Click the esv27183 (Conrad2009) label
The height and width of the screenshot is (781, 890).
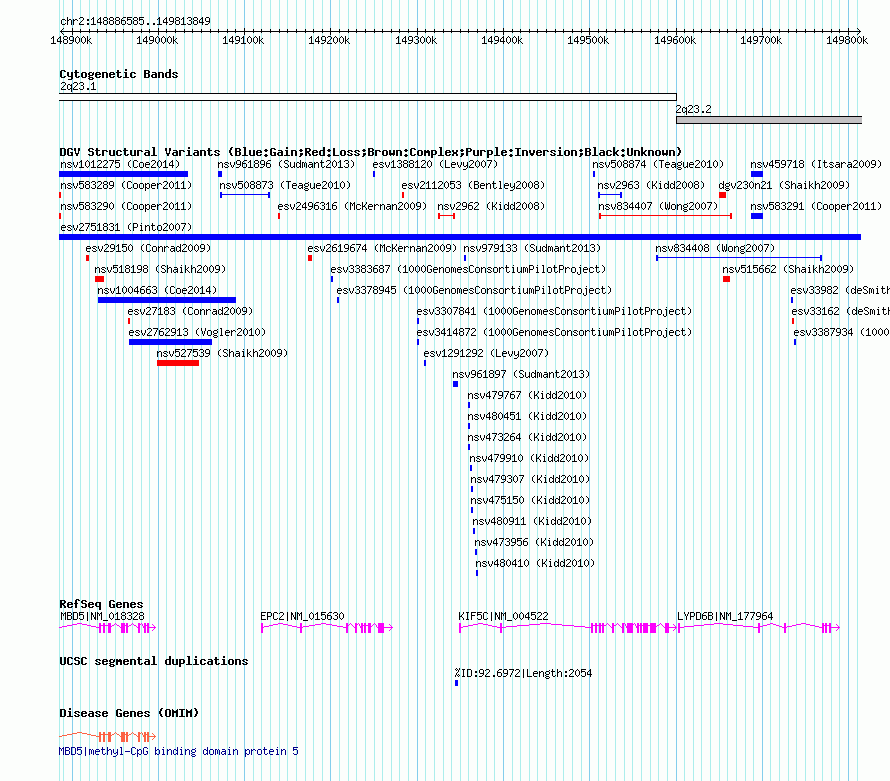coord(190,311)
